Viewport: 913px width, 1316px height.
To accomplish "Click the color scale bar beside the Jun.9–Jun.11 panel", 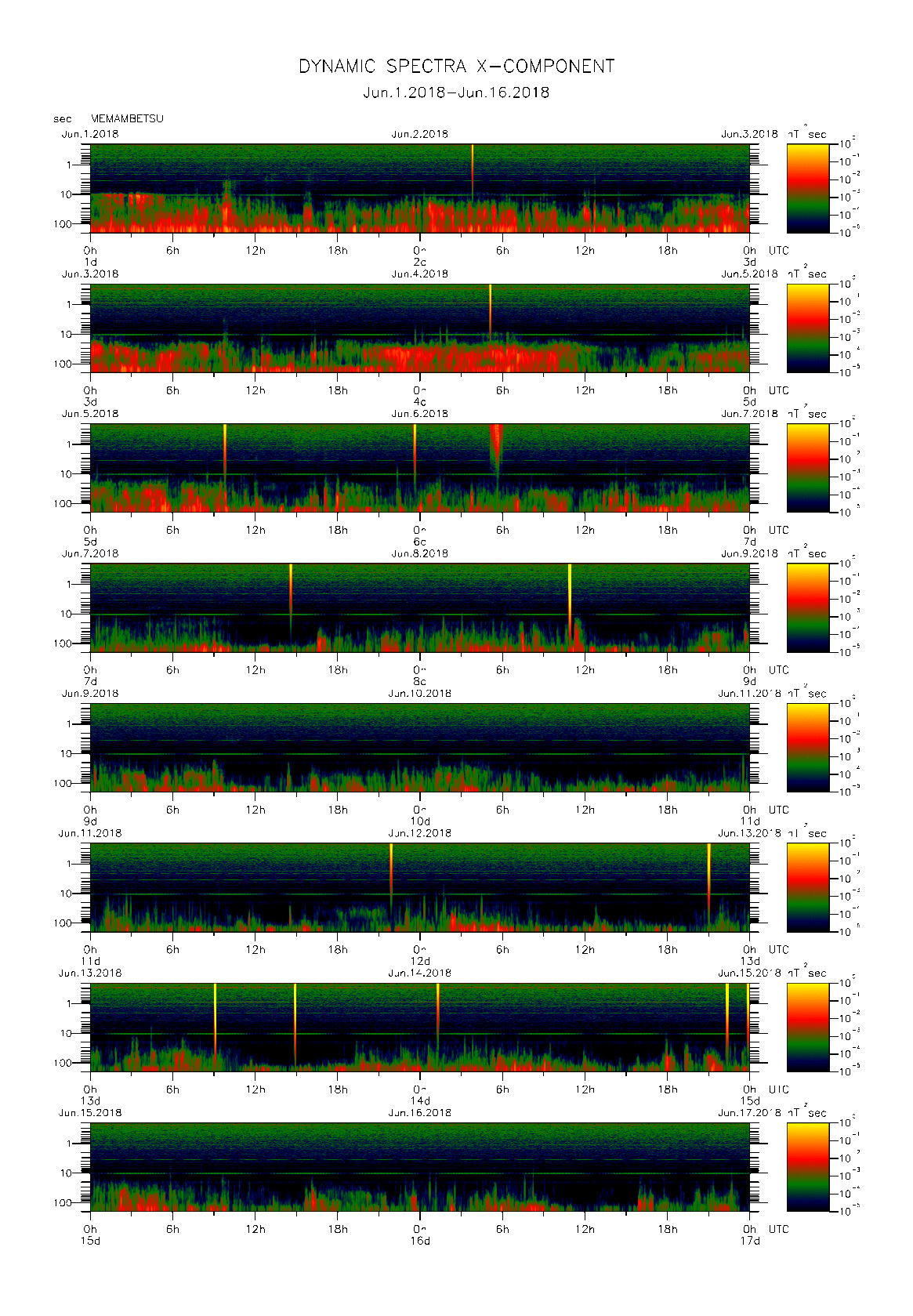I will (x=808, y=748).
